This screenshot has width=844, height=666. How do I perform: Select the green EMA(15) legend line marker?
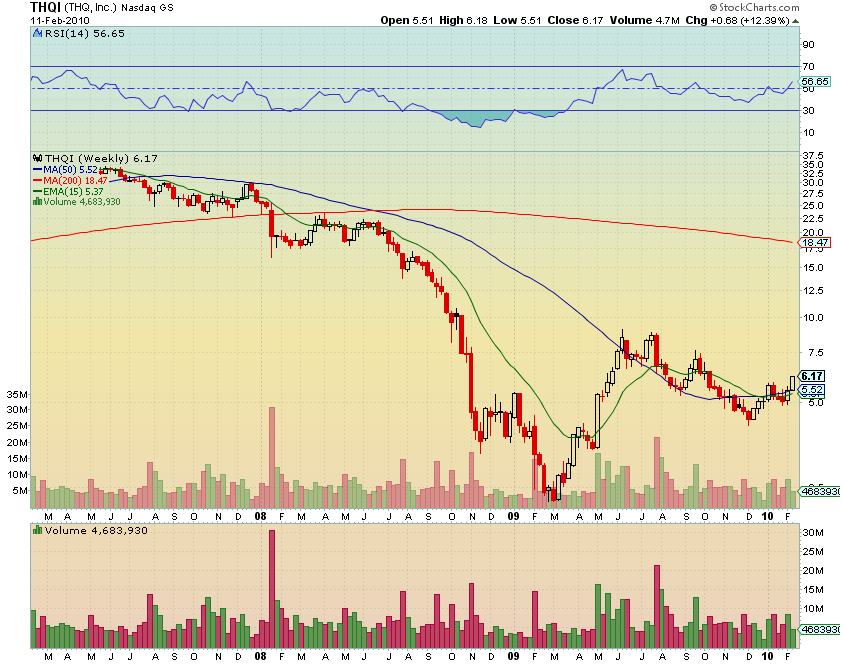pyautogui.click(x=37, y=191)
